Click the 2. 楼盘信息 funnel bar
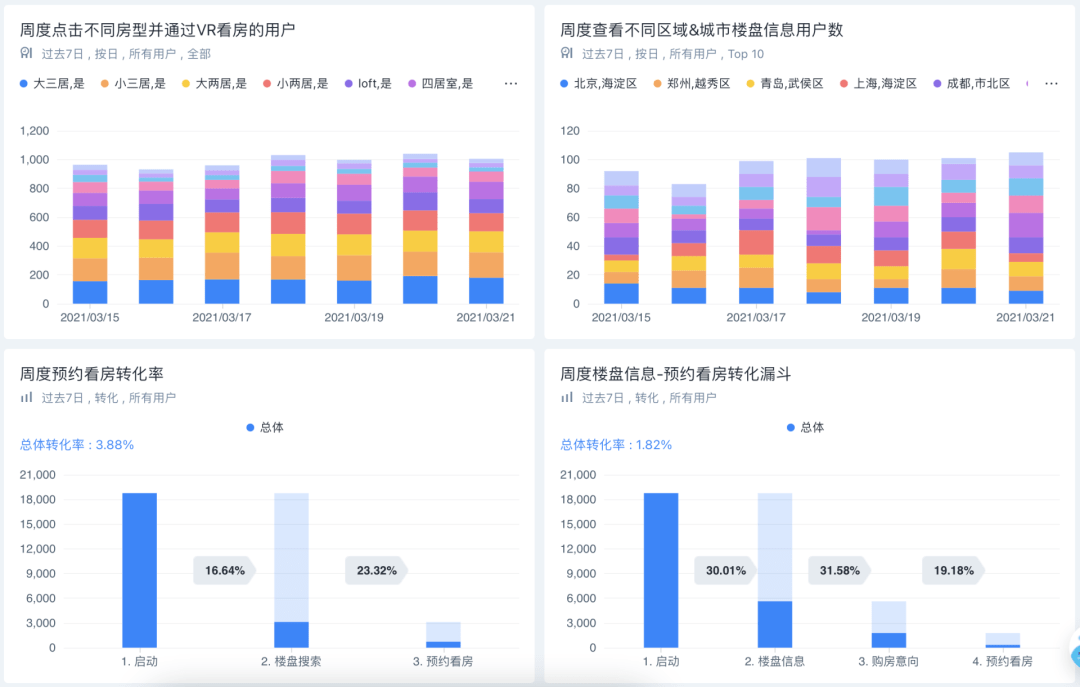 775,571
